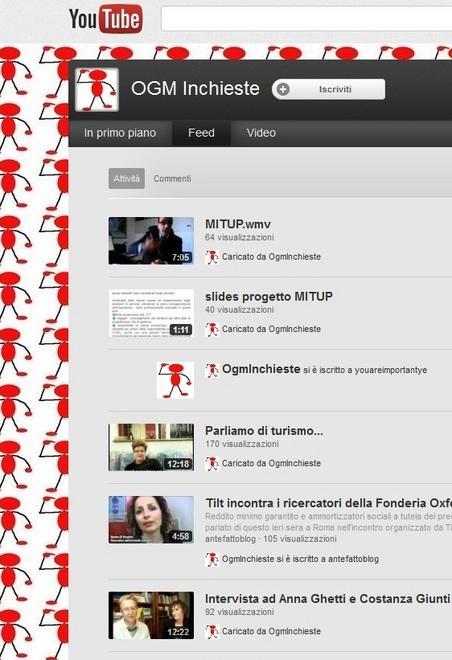Open the OgmInchieste bold name link
The image size is (452, 660).
click(261, 369)
